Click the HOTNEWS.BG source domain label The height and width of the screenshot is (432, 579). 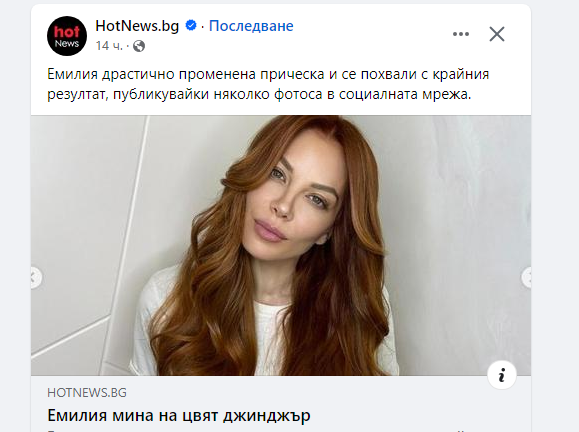pyautogui.click(x=87, y=392)
